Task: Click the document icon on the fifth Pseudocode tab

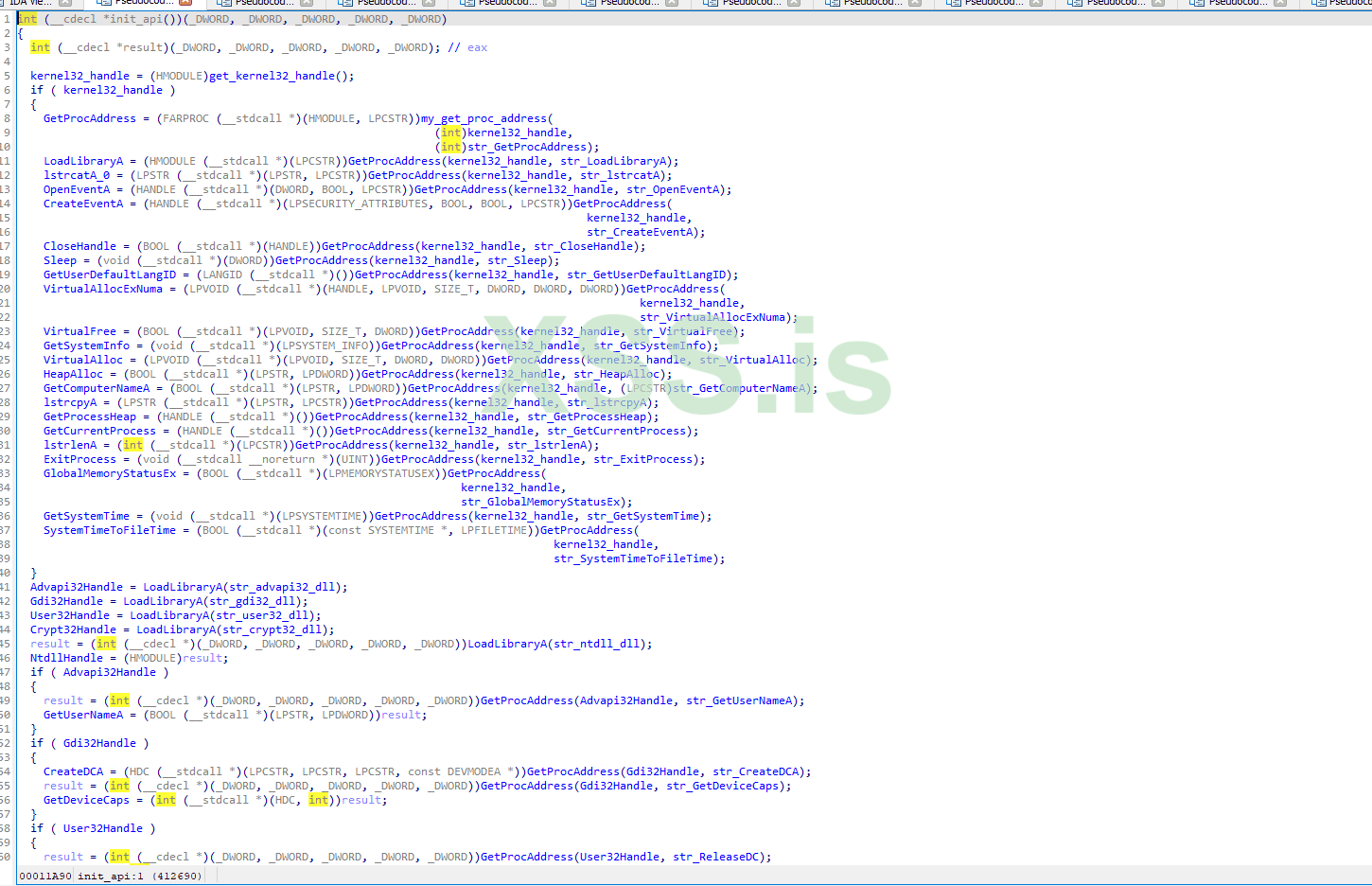Action: point(585,5)
